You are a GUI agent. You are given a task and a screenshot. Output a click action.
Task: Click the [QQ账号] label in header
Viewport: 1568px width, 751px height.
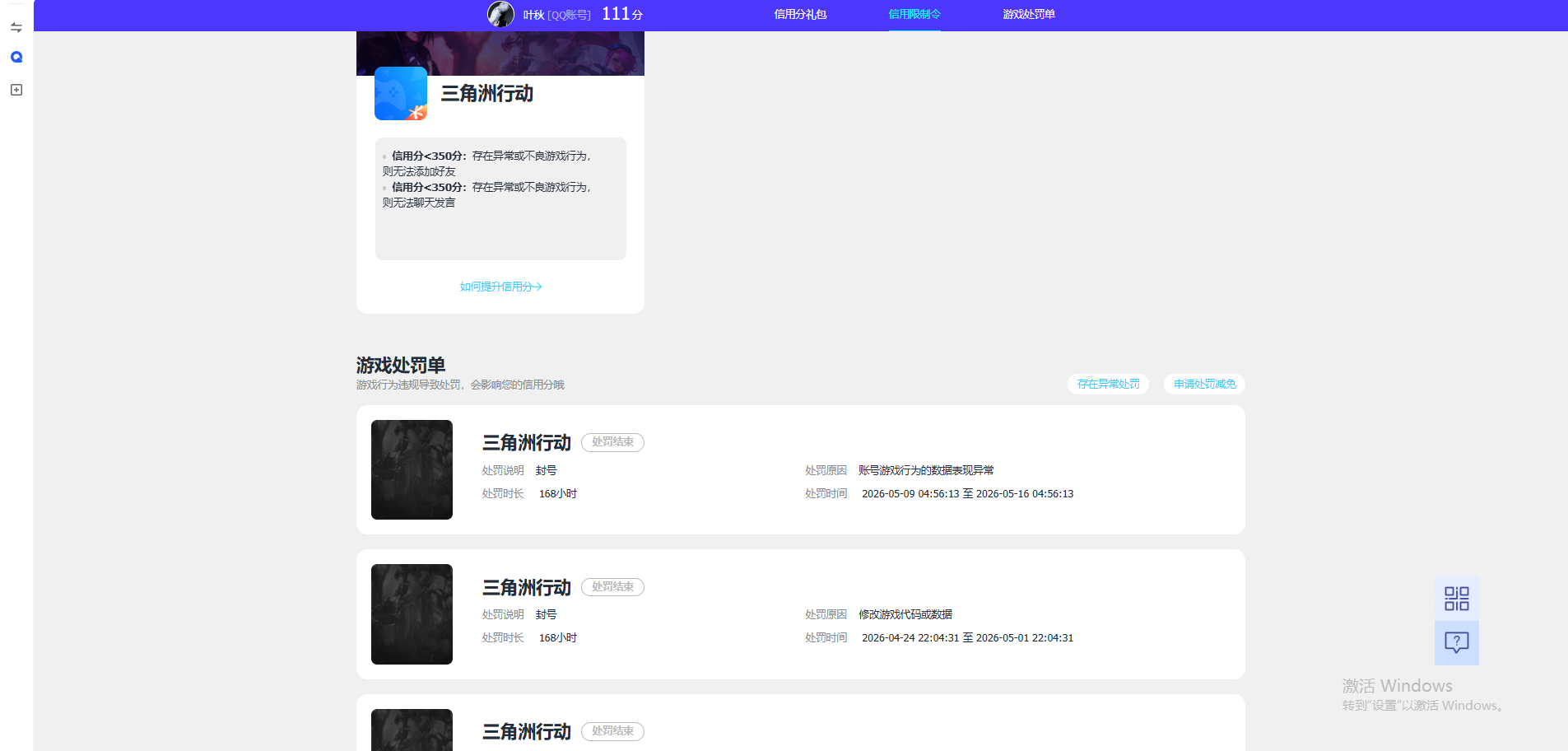pos(569,15)
